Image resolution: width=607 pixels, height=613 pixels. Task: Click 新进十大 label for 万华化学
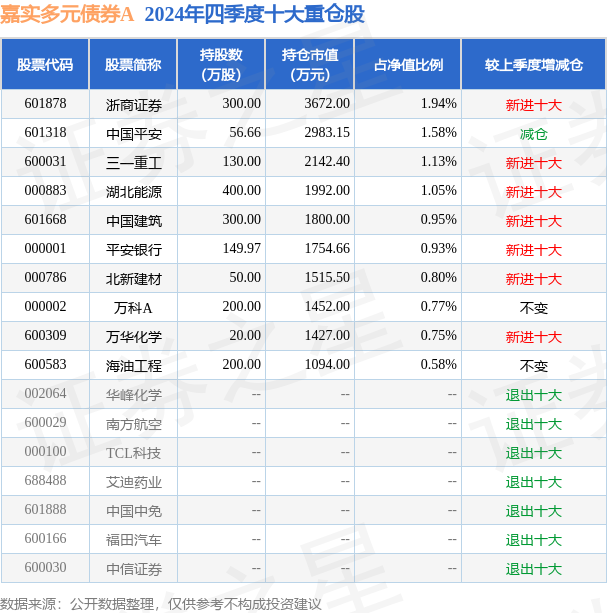534,337
